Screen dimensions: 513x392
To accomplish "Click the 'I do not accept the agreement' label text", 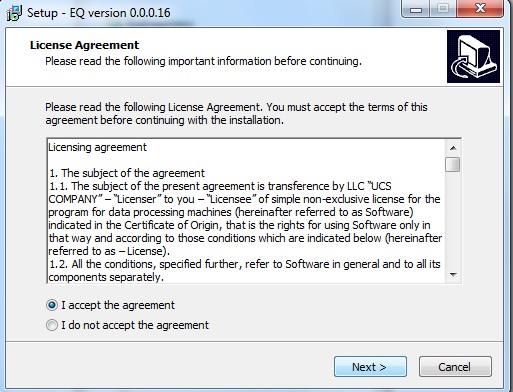I will point(135,325).
